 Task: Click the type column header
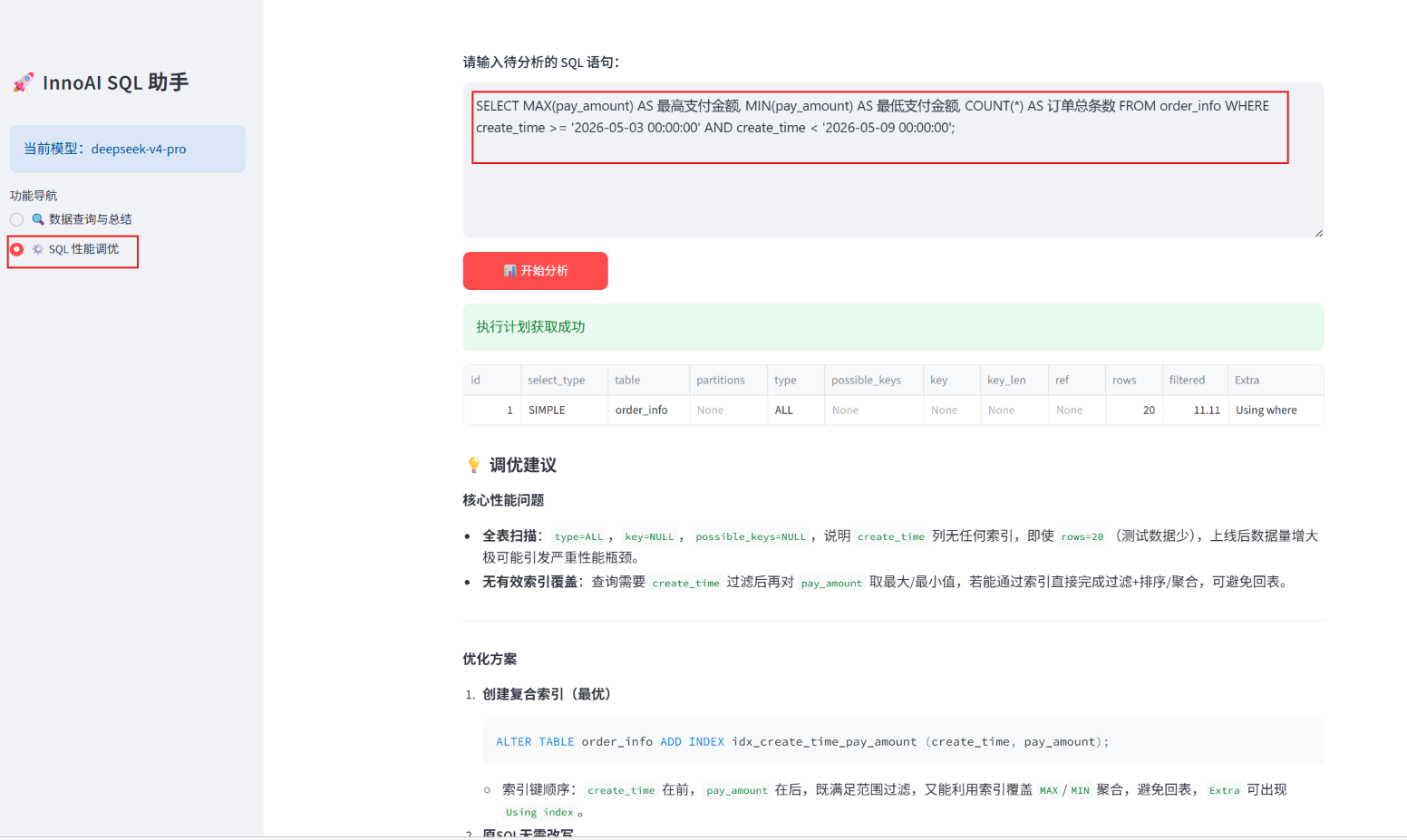[795, 381]
